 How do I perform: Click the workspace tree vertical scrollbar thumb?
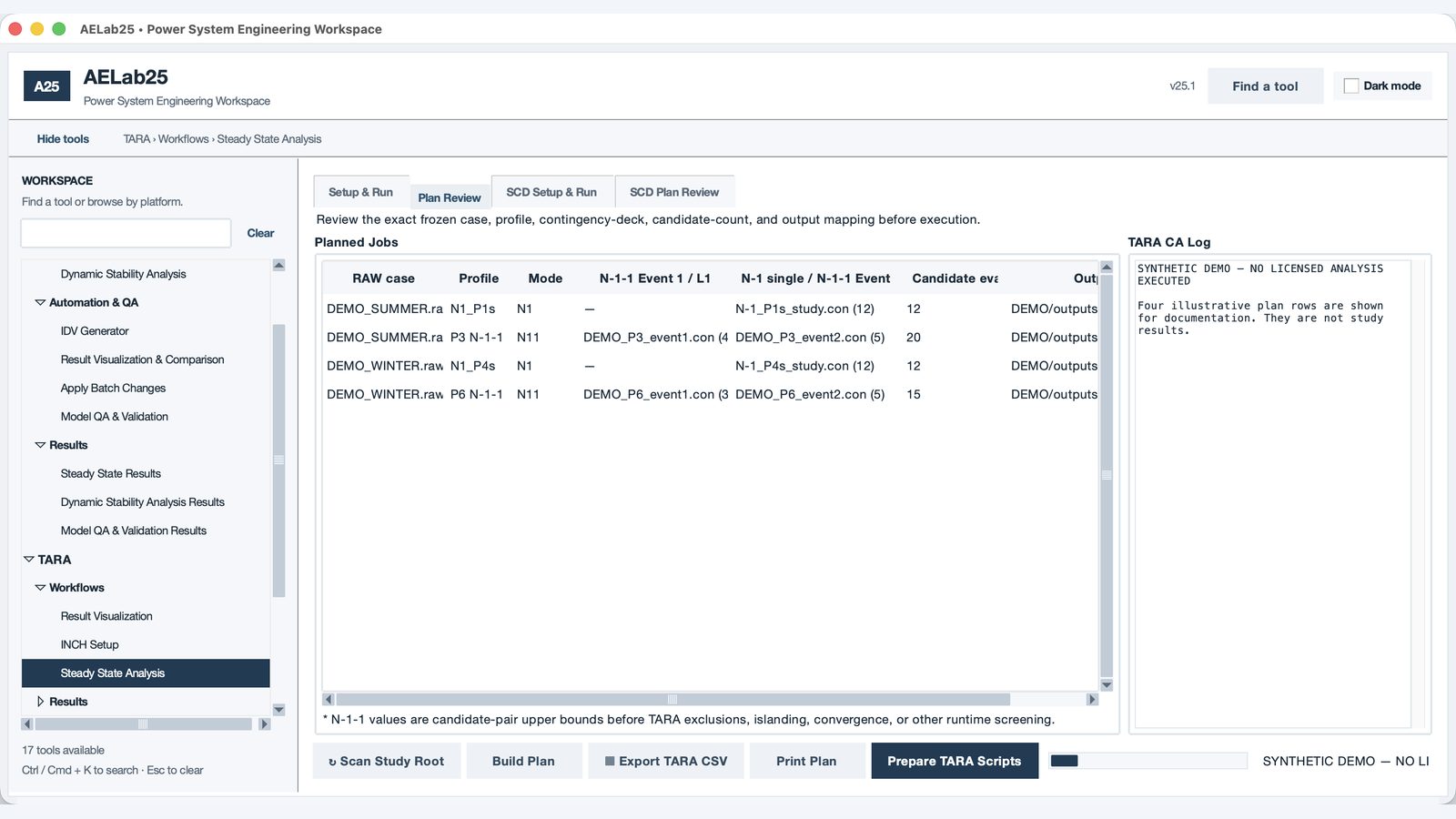point(278,460)
